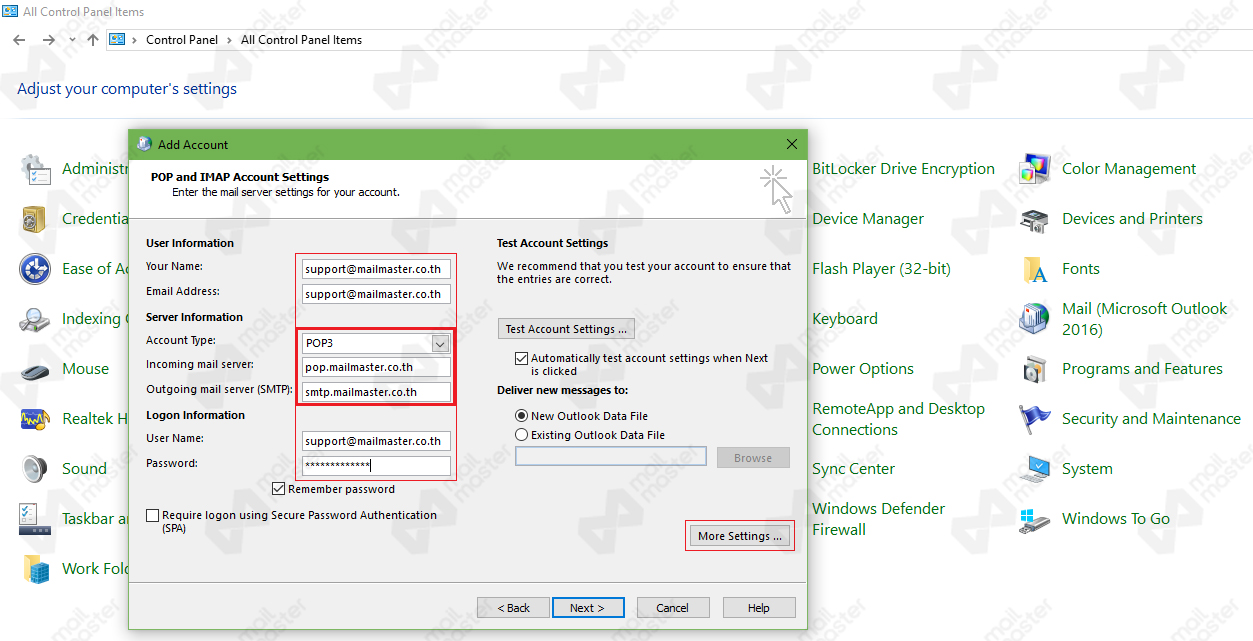Open the BitLocker Drive Encryption link
1253x641 pixels.
point(903,169)
